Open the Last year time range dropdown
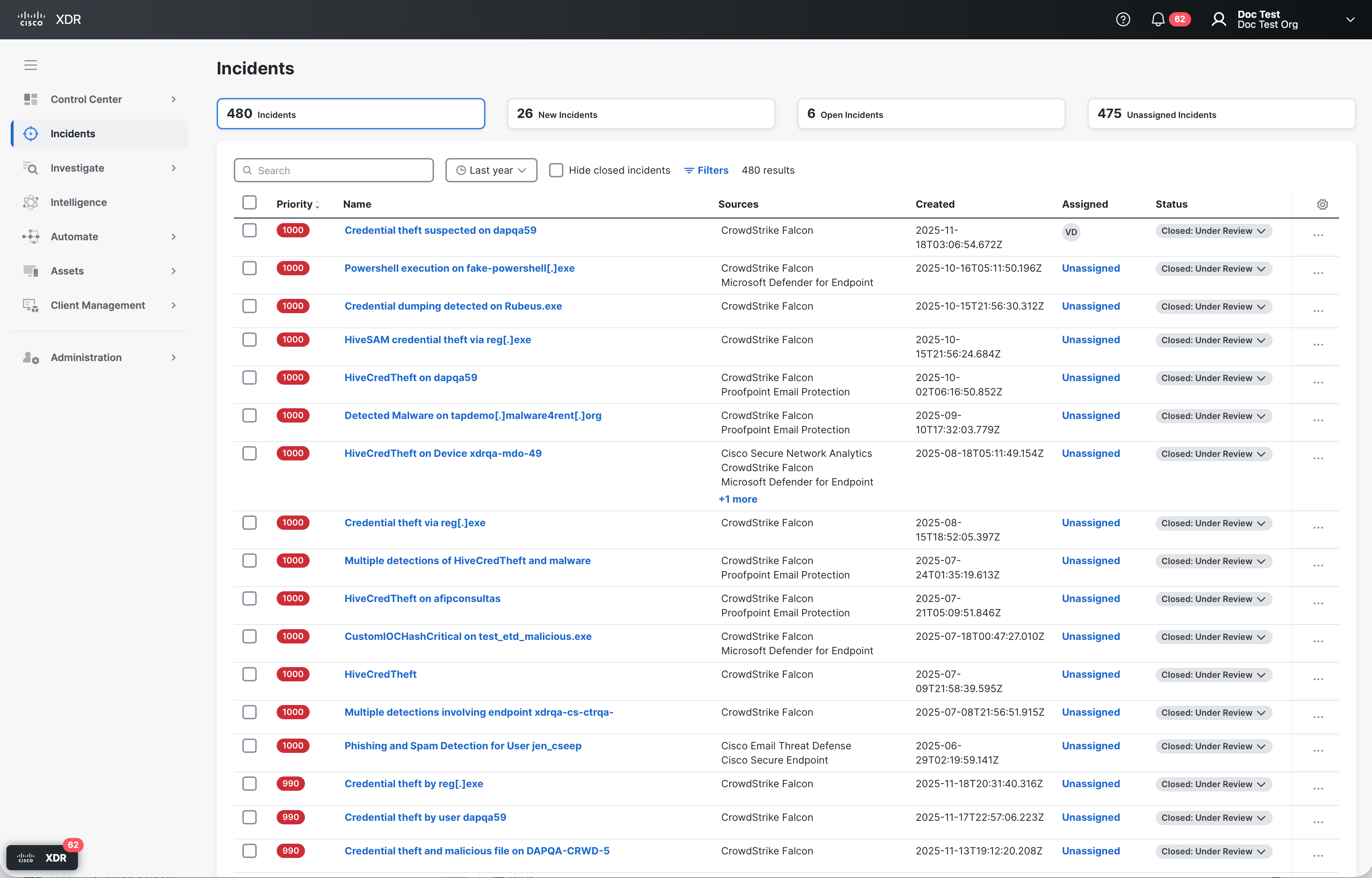The height and width of the screenshot is (878, 1372). 491,171
